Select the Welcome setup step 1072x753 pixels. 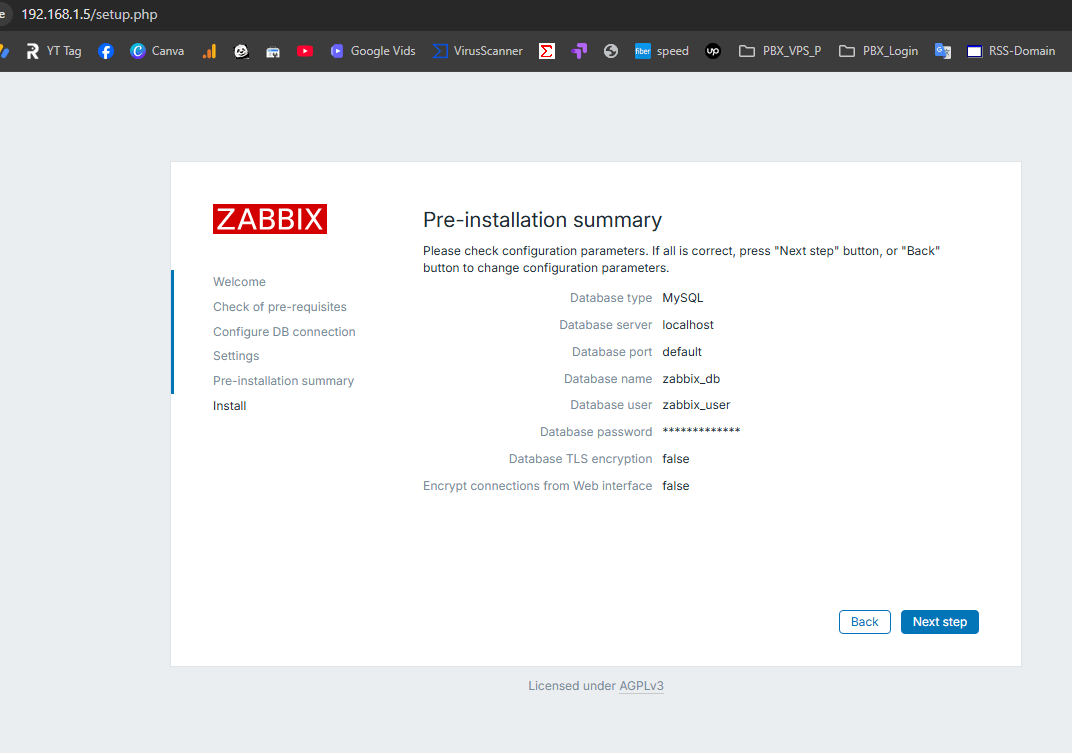click(x=239, y=282)
